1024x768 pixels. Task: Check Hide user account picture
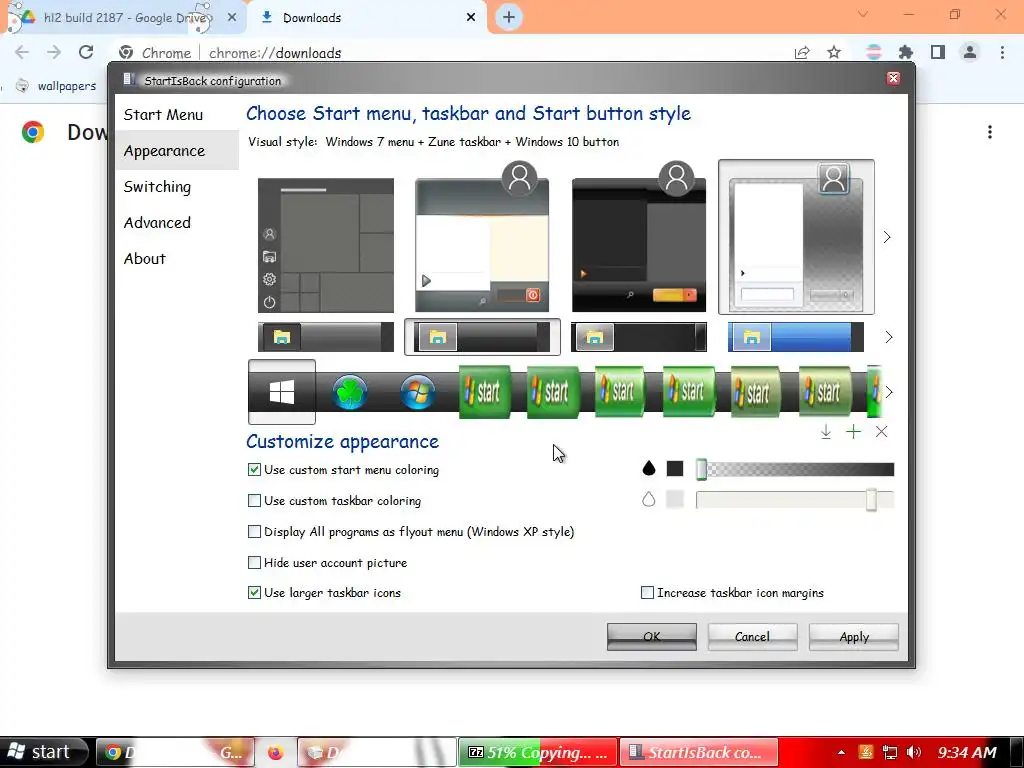coord(254,562)
